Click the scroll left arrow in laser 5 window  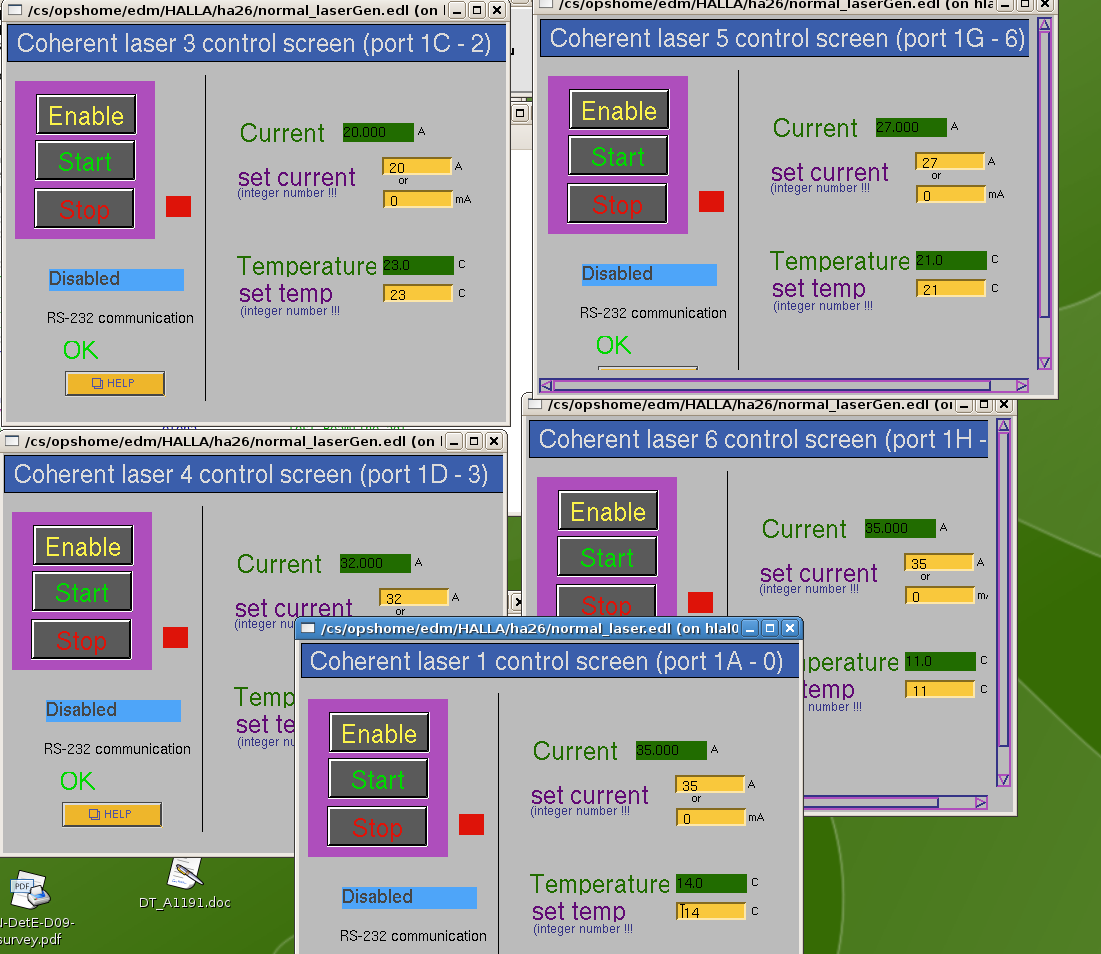[x=546, y=385]
